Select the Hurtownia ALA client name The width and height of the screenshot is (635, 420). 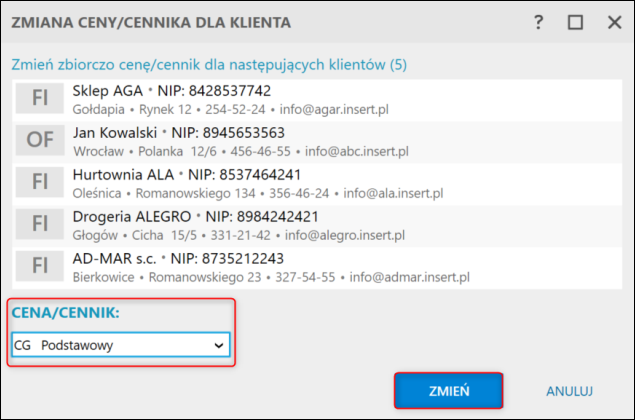point(123,175)
